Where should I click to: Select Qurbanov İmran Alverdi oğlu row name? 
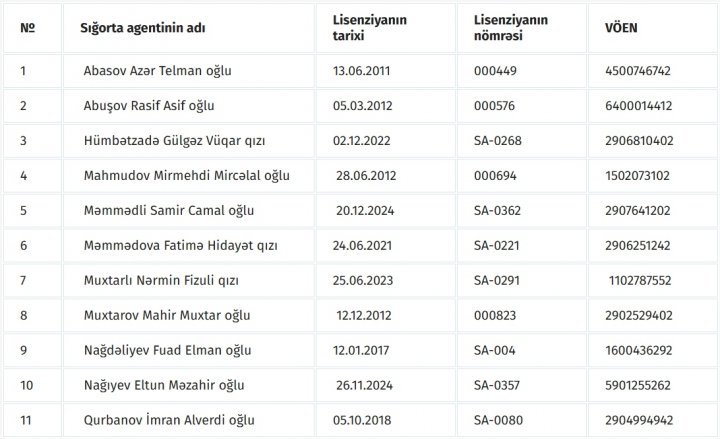pos(169,420)
